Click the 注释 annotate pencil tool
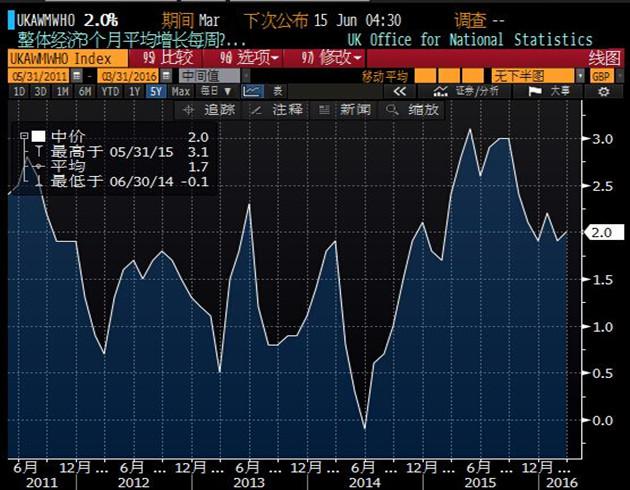The image size is (630, 490). (x=286, y=109)
